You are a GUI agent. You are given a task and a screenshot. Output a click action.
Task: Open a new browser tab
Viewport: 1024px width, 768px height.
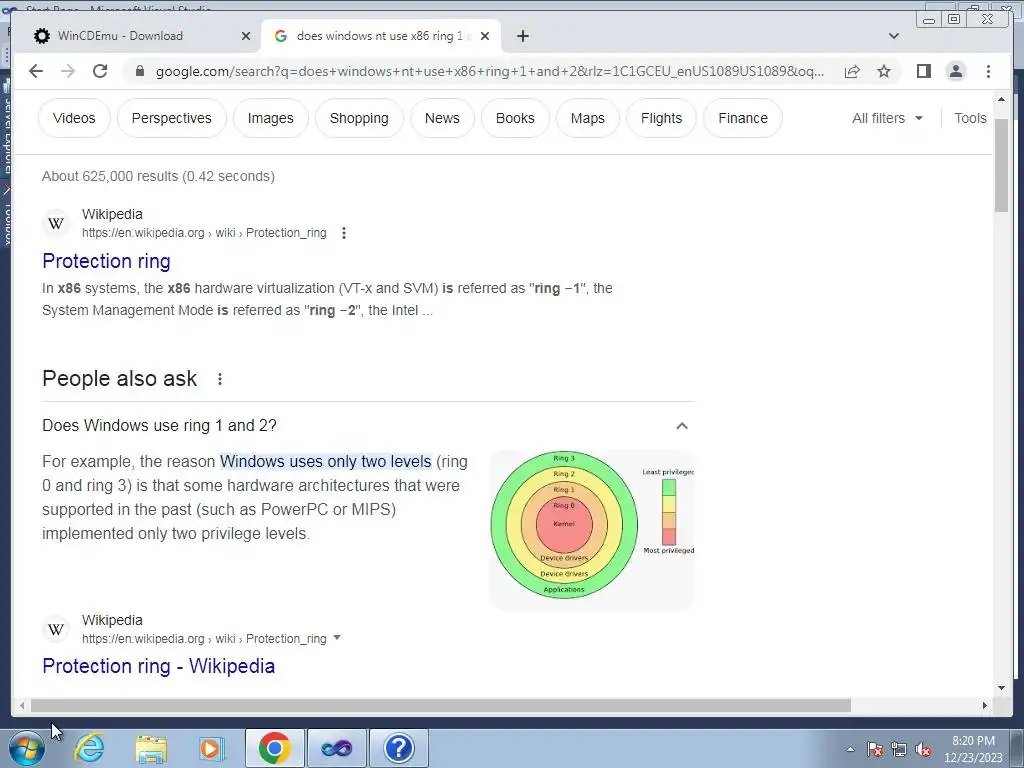pyautogui.click(x=522, y=36)
